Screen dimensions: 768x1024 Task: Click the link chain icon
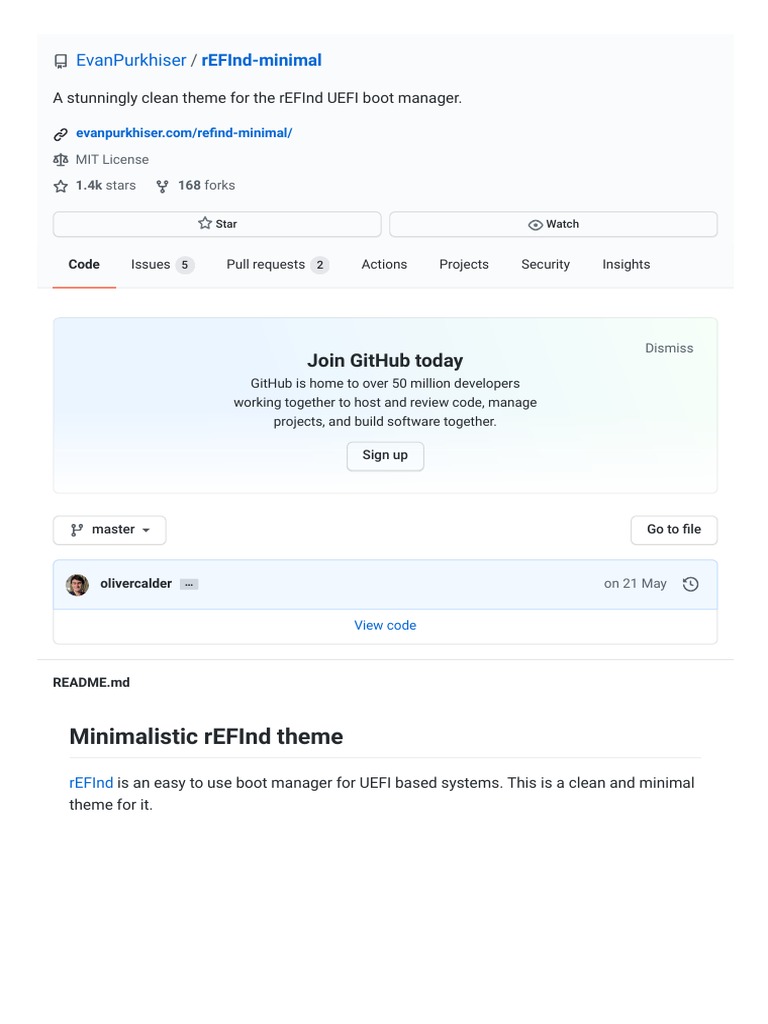(x=61, y=133)
